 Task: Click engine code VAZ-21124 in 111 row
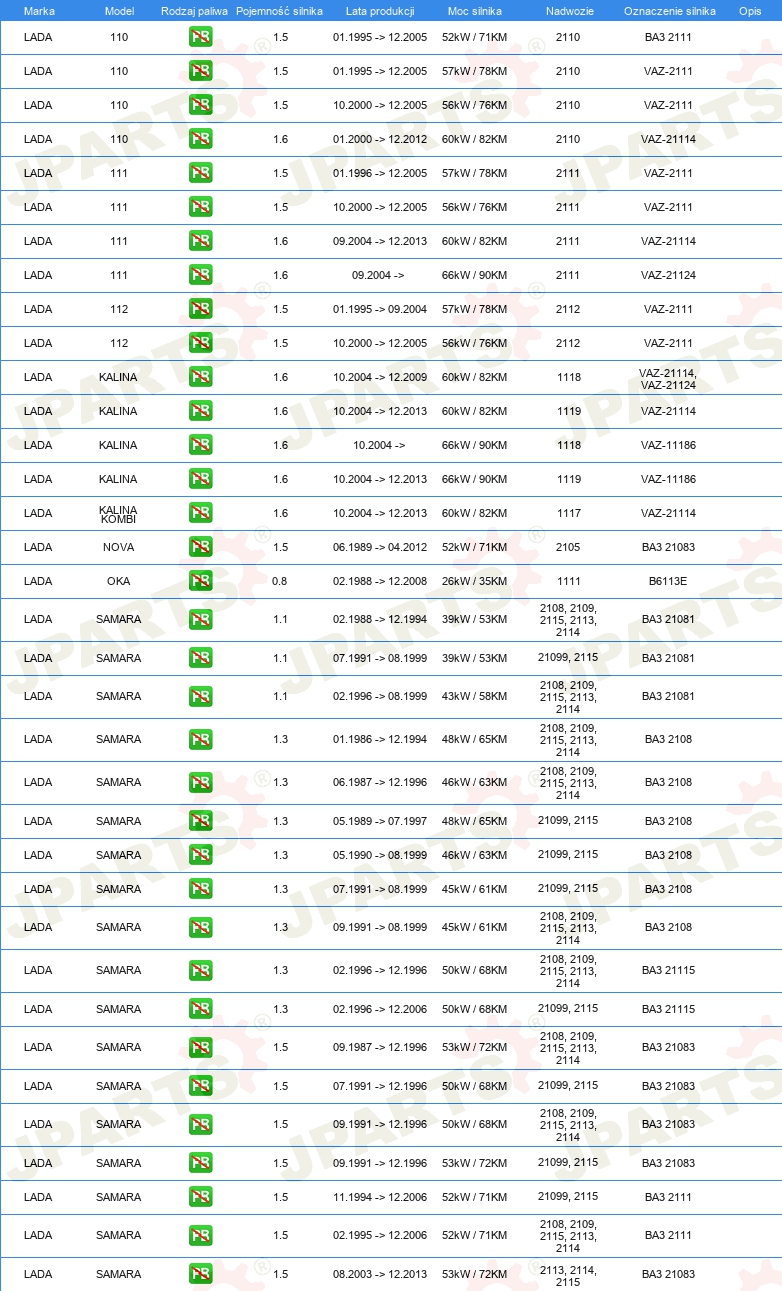668,276
